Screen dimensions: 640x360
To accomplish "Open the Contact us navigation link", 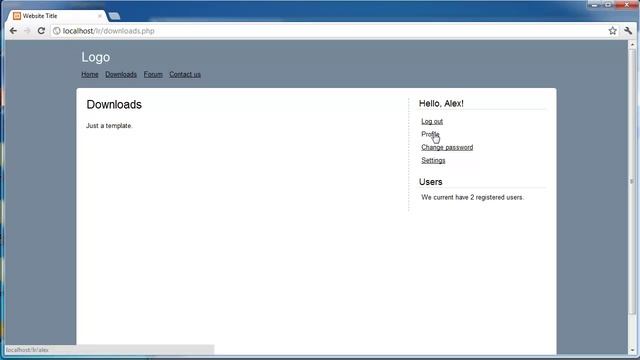I will tap(185, 74).
